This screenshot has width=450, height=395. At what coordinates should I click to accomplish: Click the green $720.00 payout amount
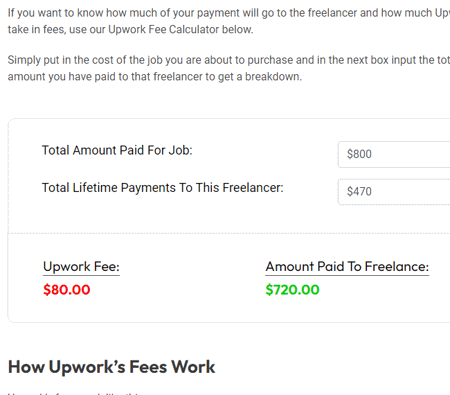(x=292, y=290)
